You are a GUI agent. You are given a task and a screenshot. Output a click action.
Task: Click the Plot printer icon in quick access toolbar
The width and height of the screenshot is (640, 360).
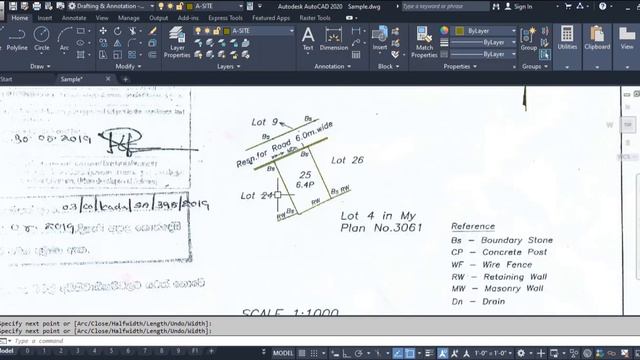pyautogui.click(x=37, y=6)
